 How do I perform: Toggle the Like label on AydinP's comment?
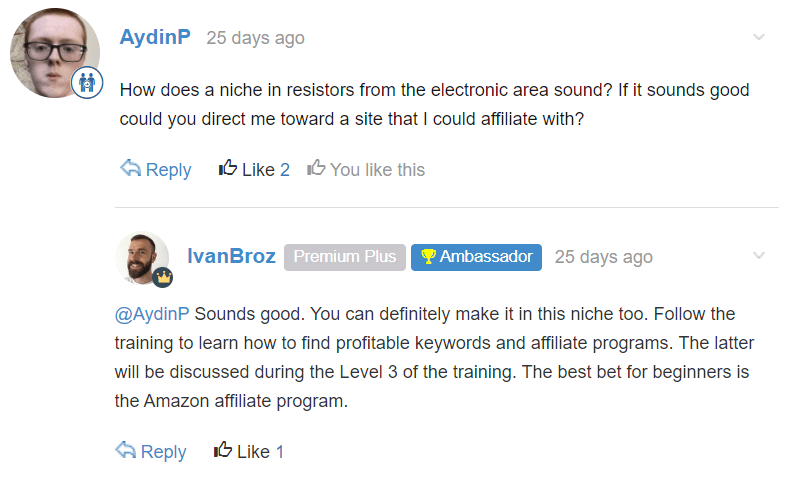[258, 169]
